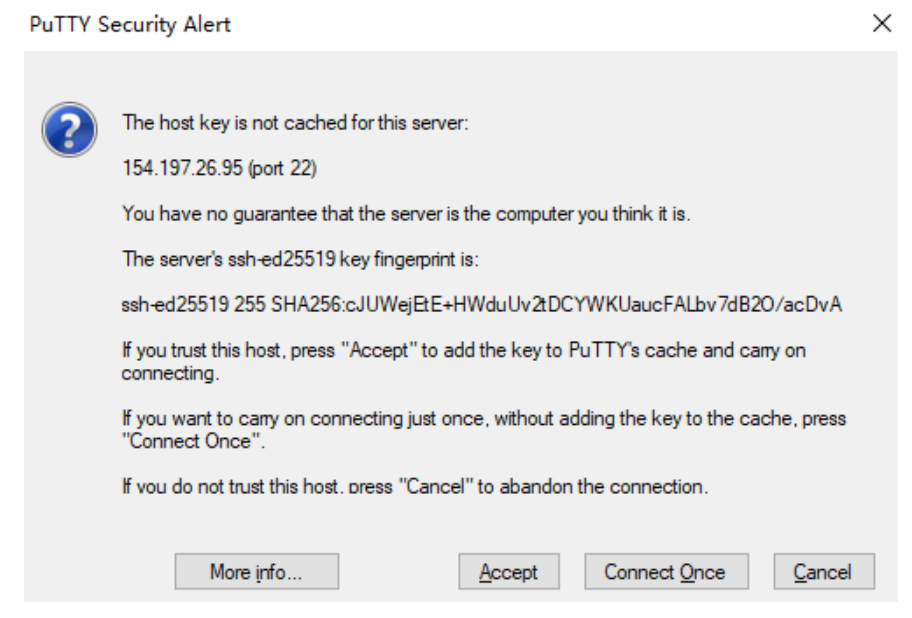Click the word 'connecting.' below the trust sentence
The image size is (912, 618).
pos(170,373)
